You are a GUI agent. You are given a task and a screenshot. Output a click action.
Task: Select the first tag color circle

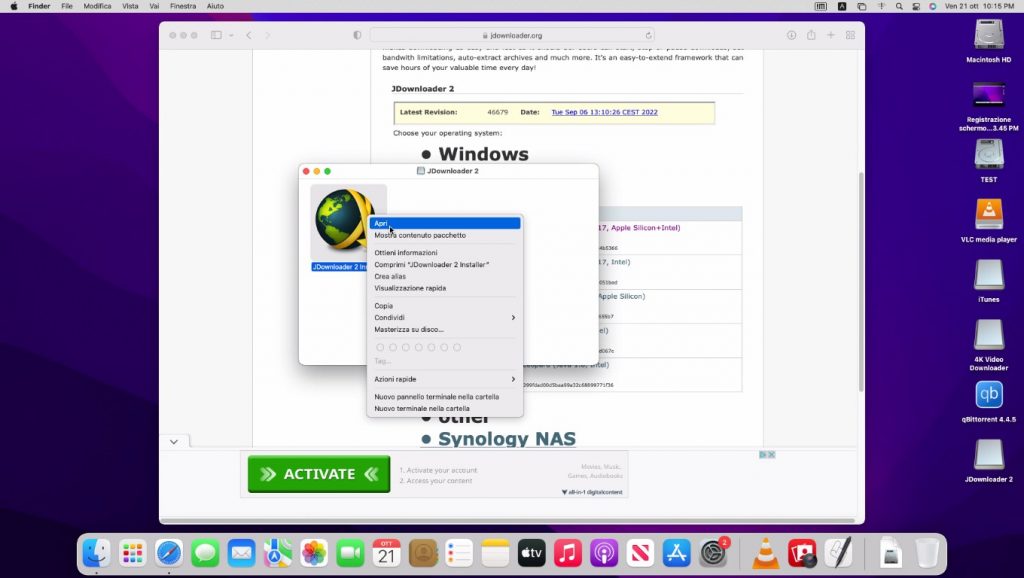pos(380,347)
